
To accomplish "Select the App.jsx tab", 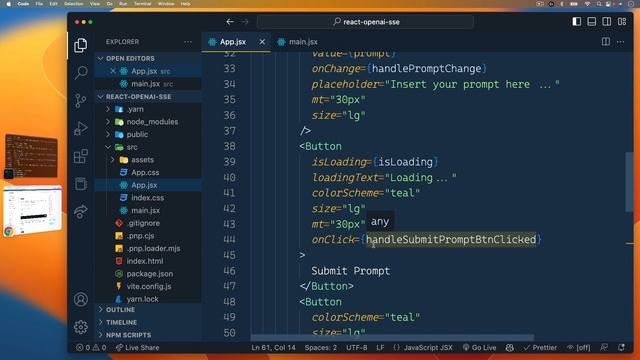I will click(233, 42).
